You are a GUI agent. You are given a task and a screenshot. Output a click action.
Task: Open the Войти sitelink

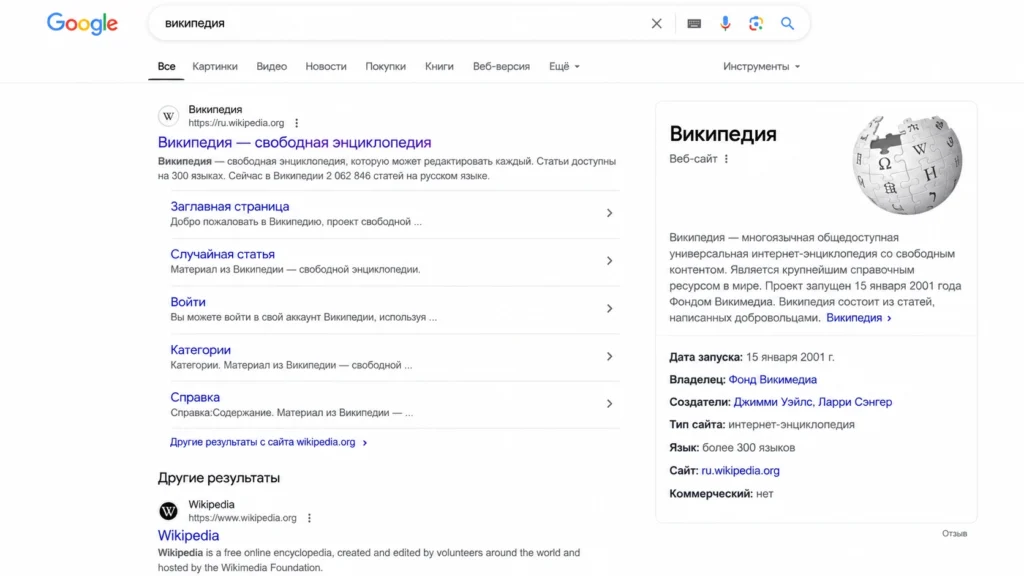[188, 302]
